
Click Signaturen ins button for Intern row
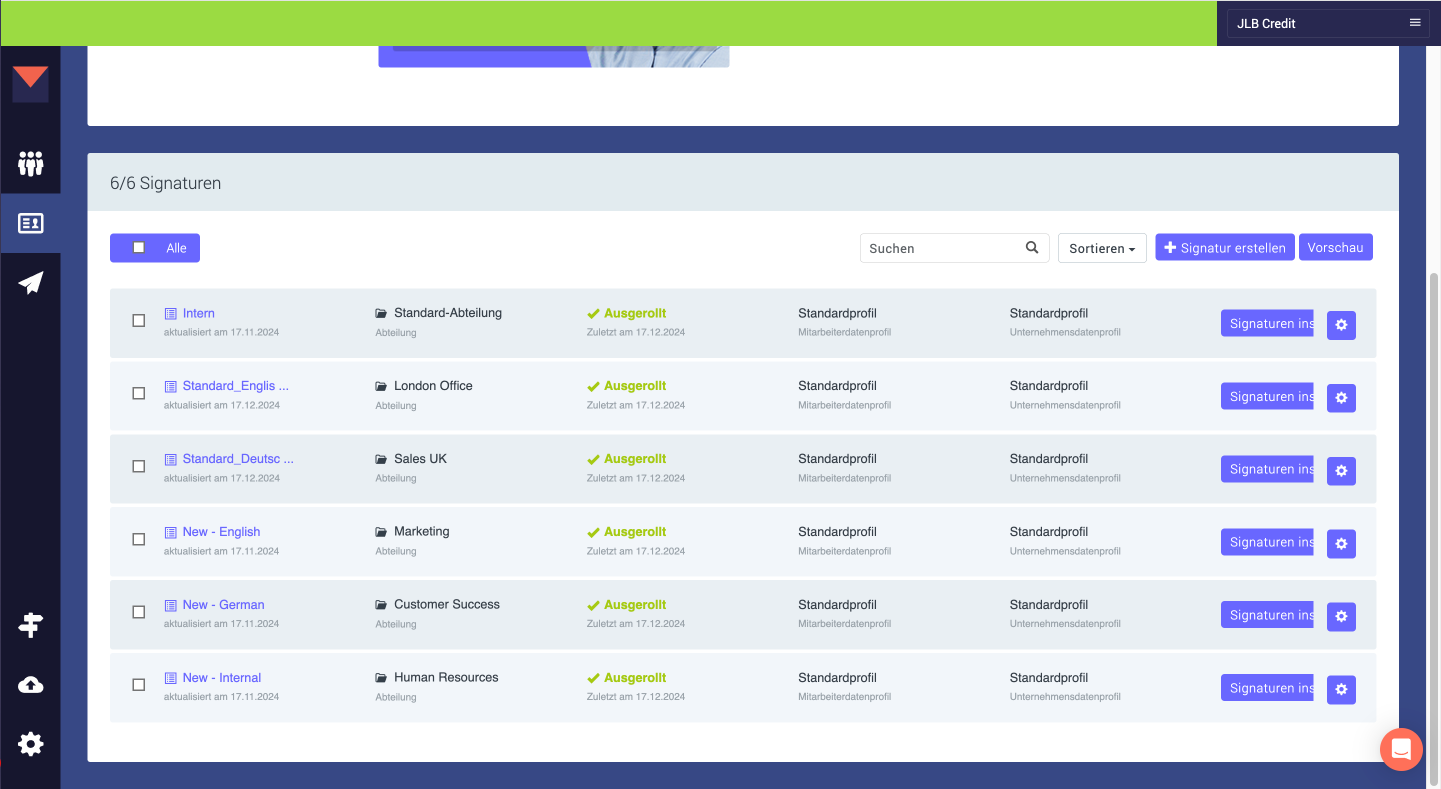click(1267, 323)
